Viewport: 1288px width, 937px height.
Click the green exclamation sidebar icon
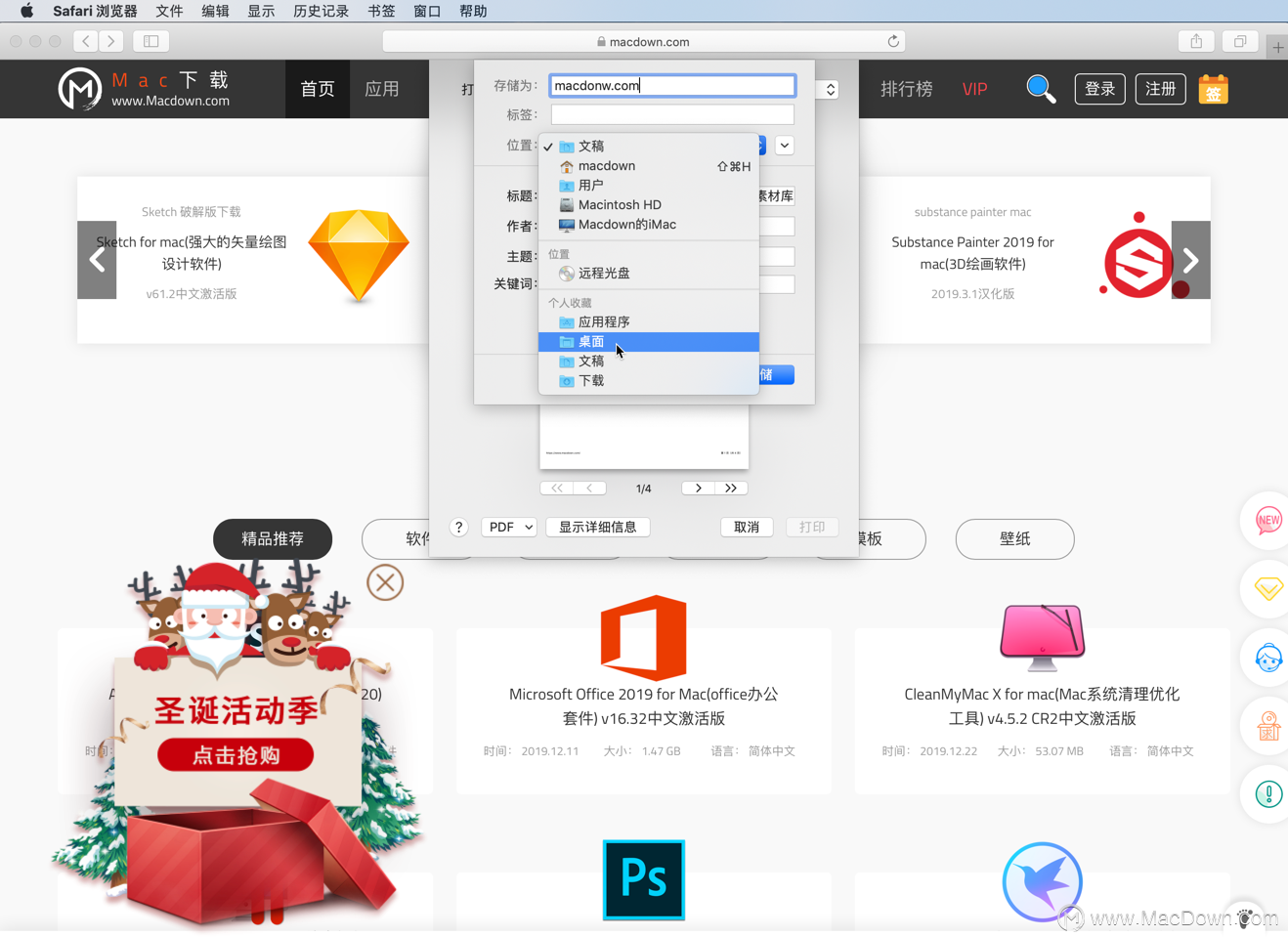tap(1268, 794)
